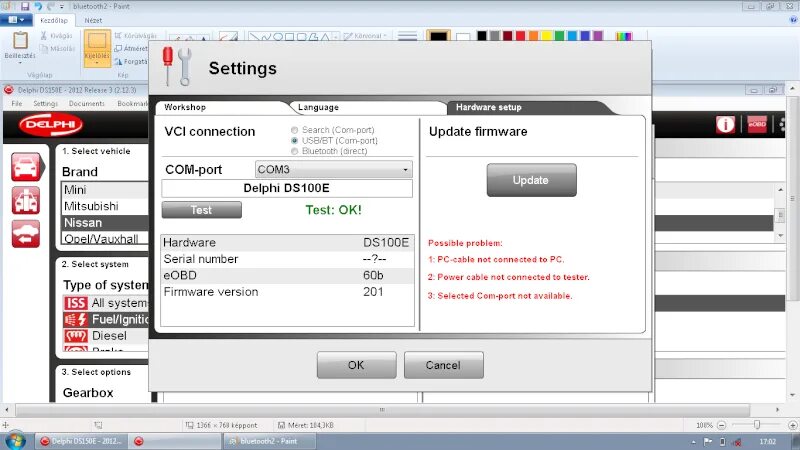800x450 pixels.
Task: Click Paint Beillesztés paste icon
Action: click(x=20, y=41)
